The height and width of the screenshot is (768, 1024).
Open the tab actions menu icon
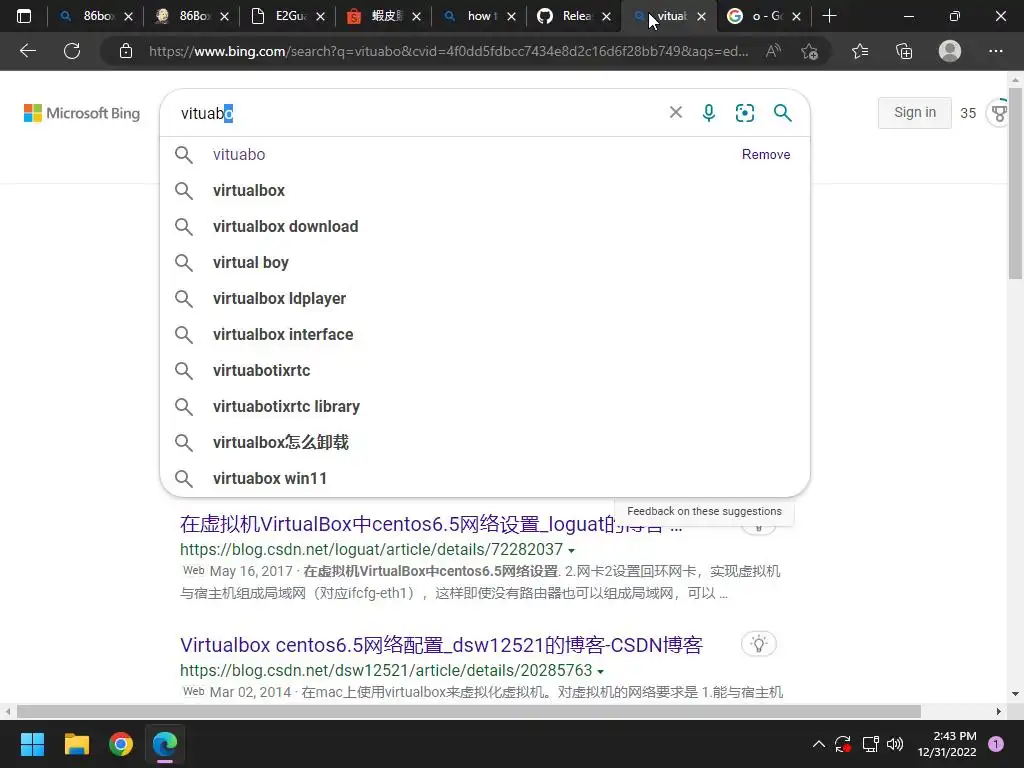click(x=24, y=16)
